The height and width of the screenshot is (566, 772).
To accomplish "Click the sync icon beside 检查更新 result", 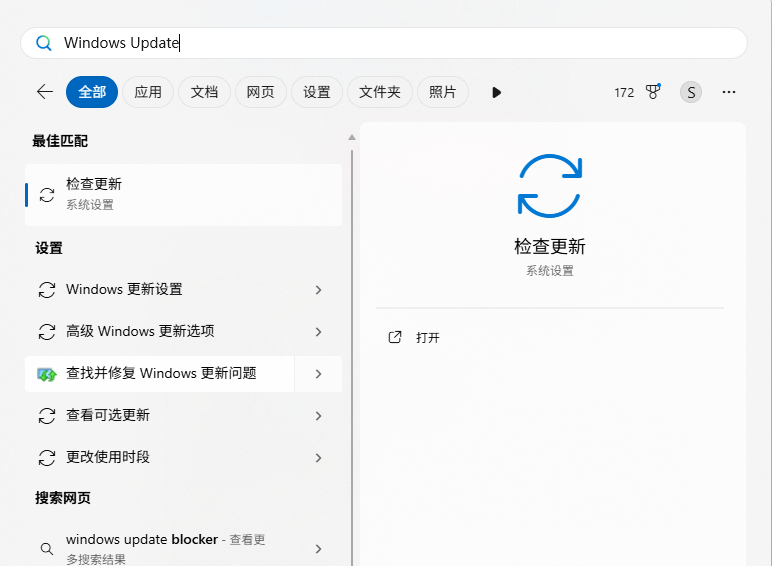I will coord(47,195).
